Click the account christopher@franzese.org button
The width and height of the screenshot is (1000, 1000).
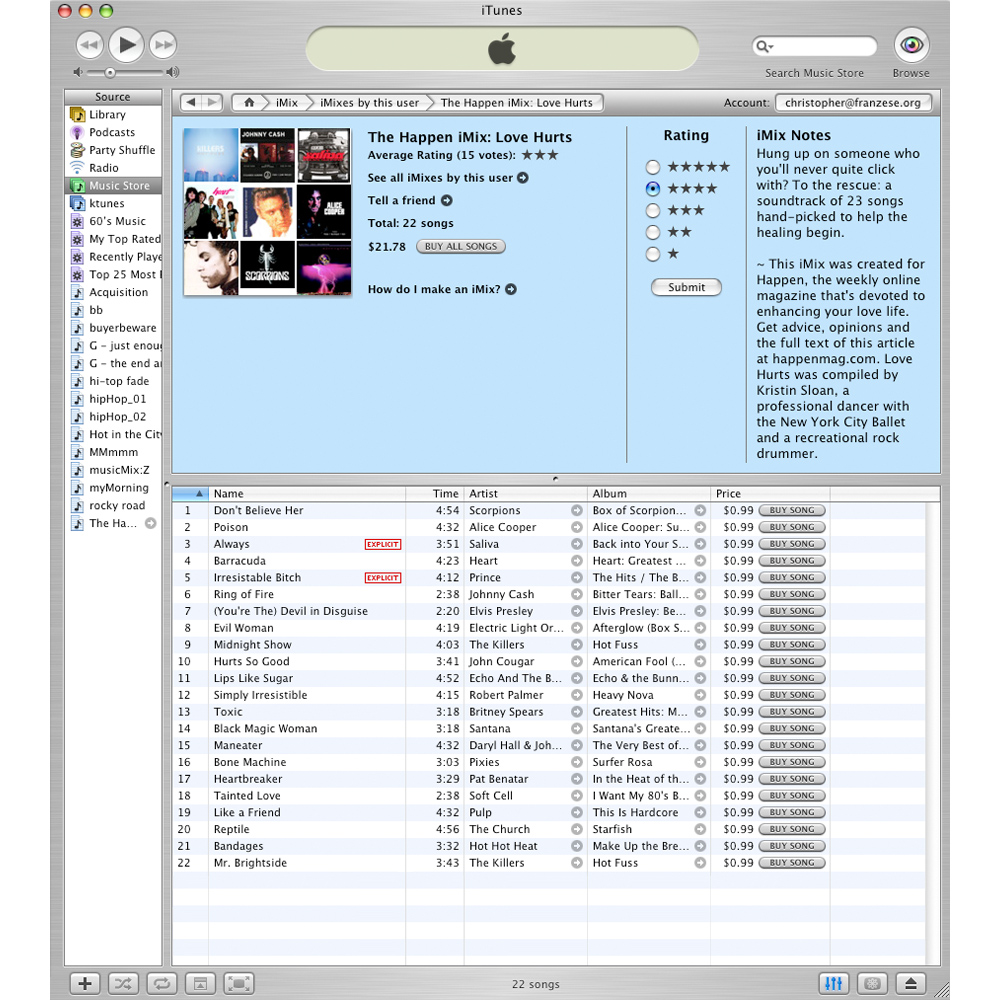[853, 103]
